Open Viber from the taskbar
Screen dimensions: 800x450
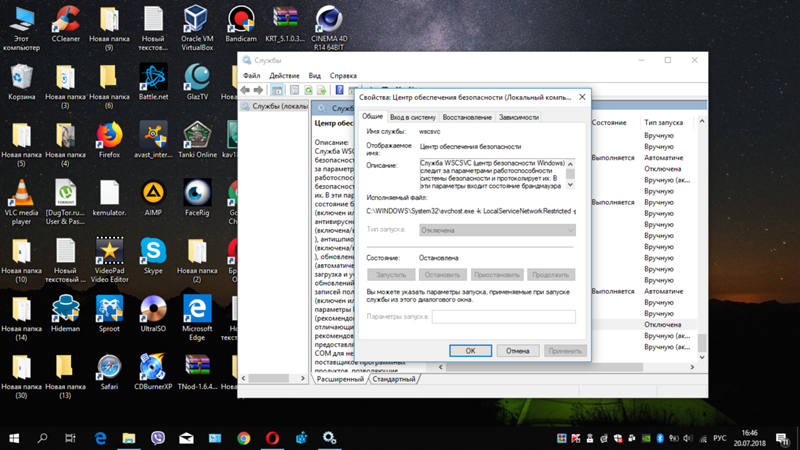pos(158,438)
